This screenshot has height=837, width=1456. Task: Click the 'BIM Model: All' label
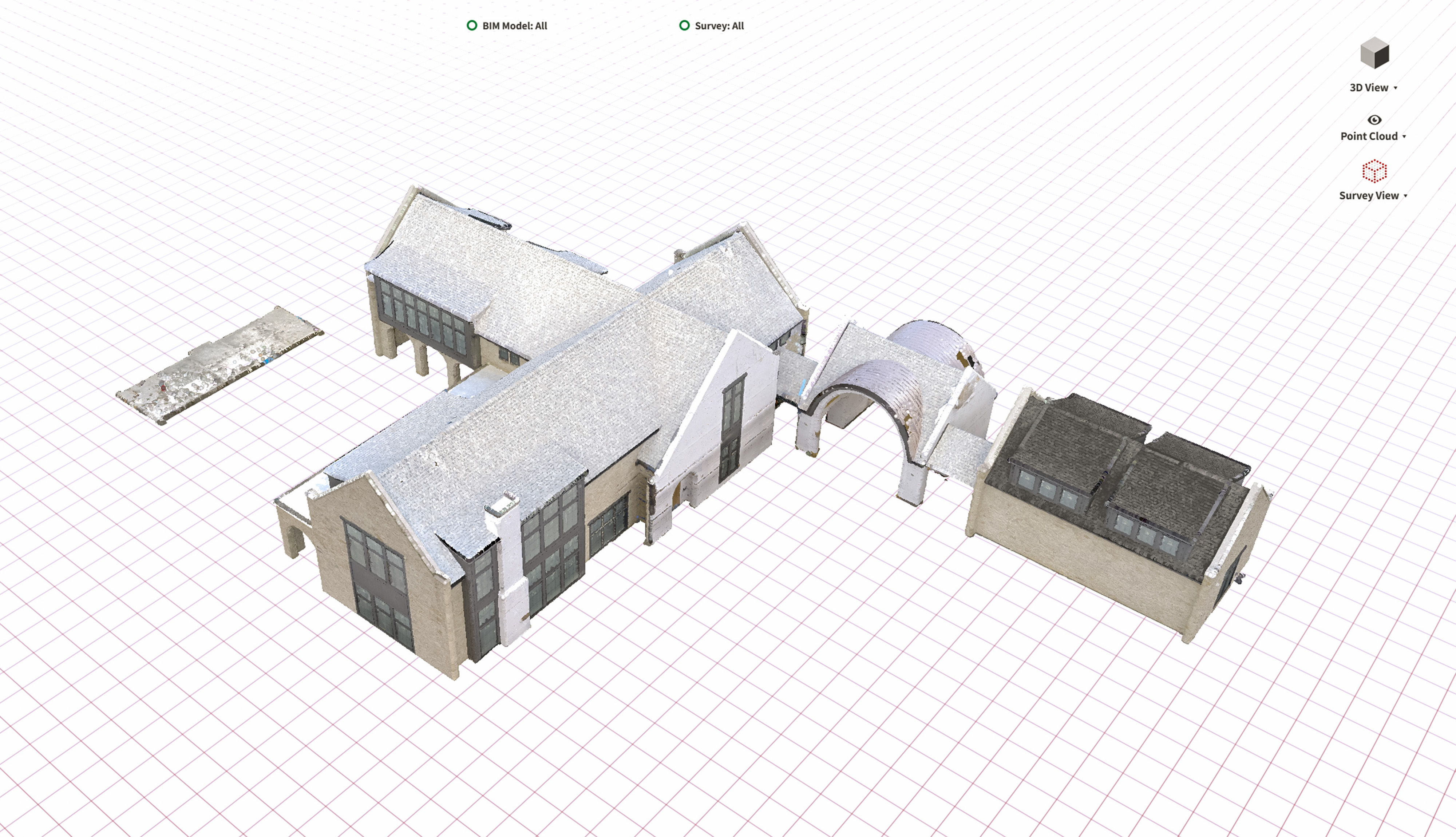click(514, 26)
